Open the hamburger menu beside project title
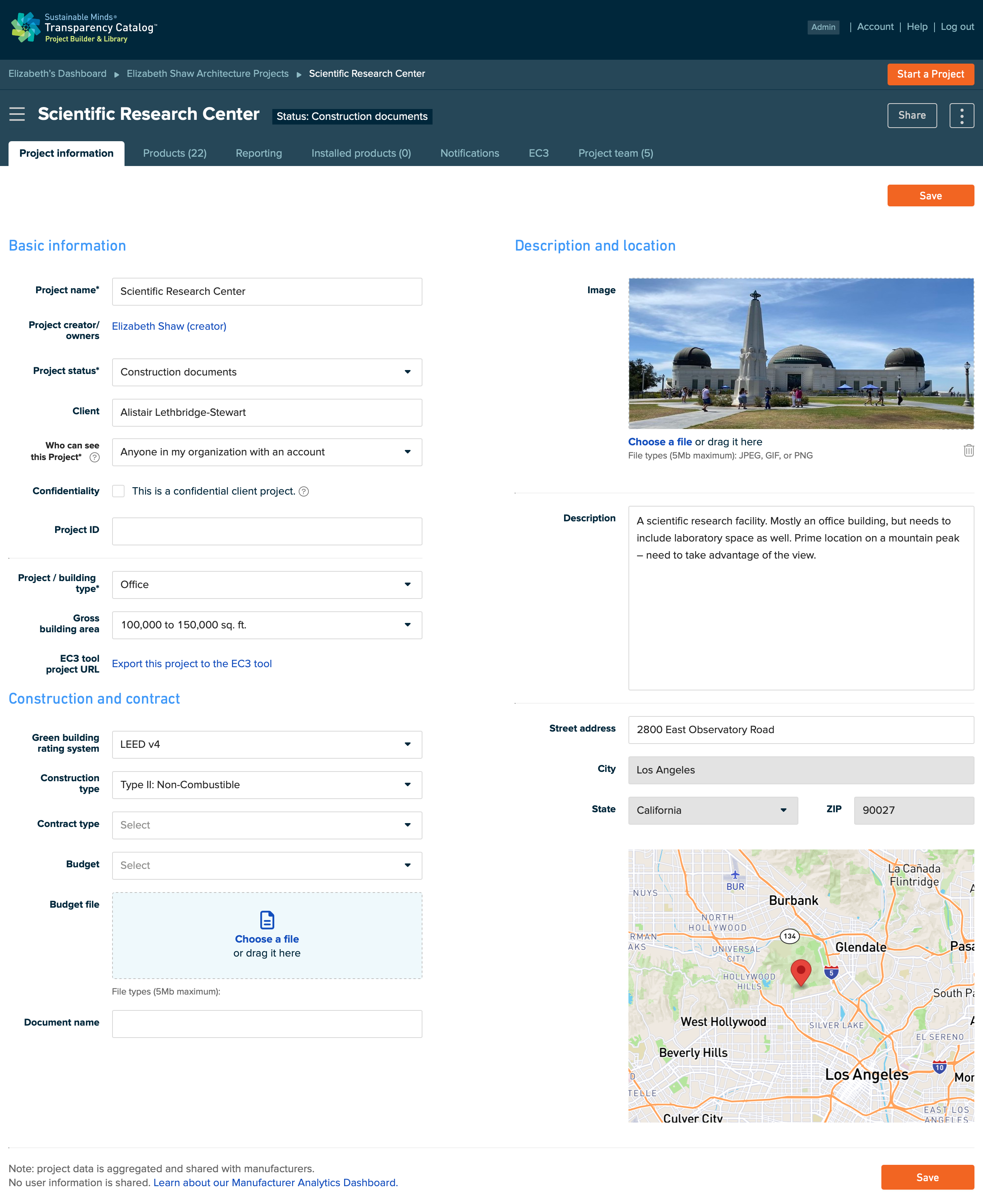The image size is (983, 1204). (17, 114)
